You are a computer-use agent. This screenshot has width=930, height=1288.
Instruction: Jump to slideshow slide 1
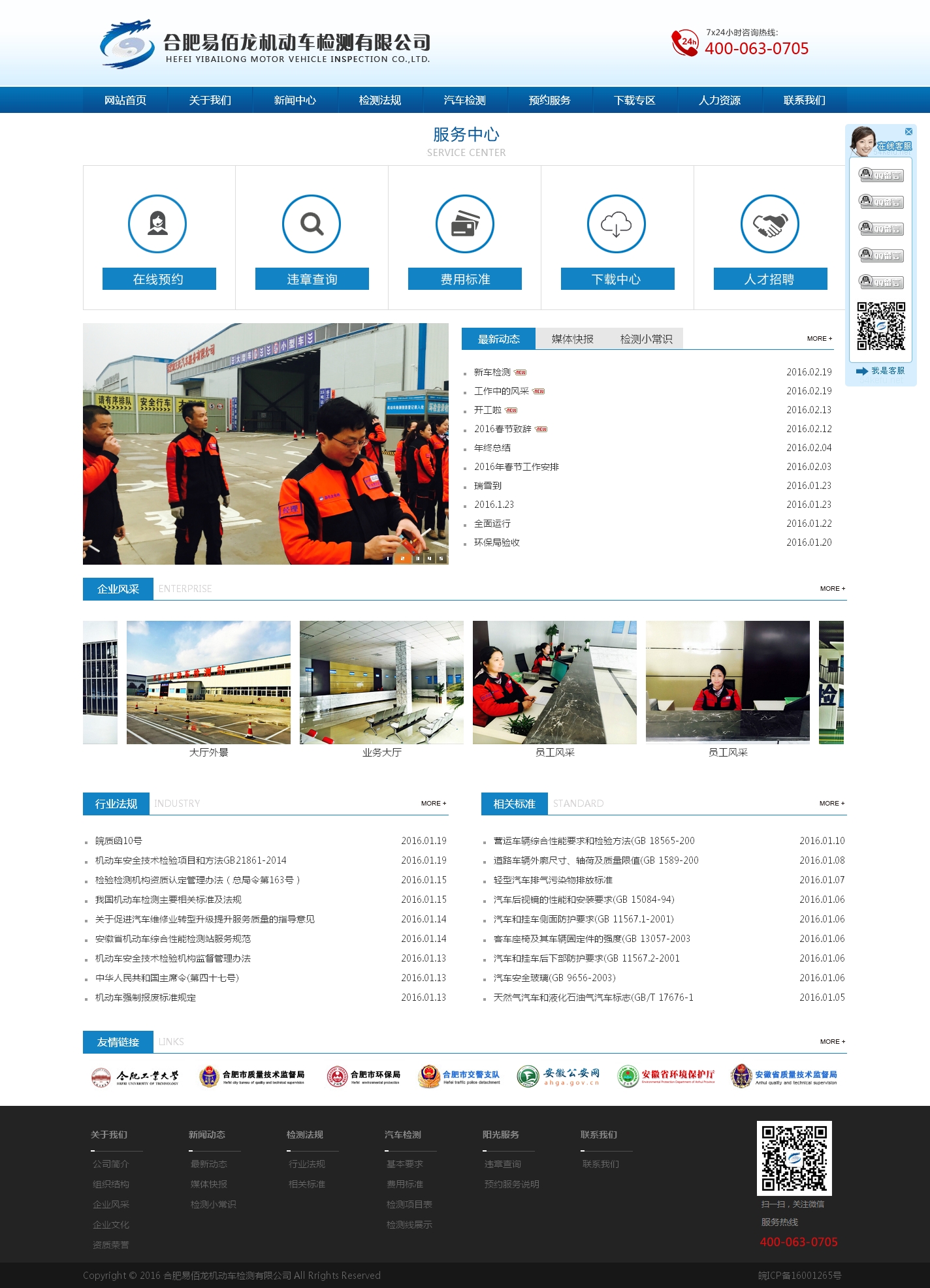(389, 558)
